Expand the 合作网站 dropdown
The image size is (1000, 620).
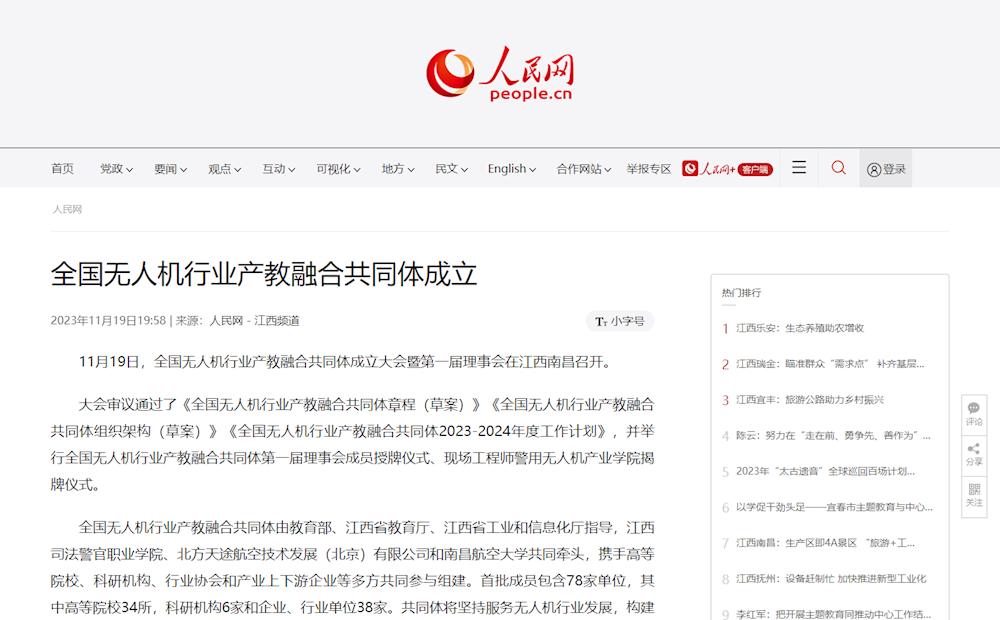coord(585,169)
